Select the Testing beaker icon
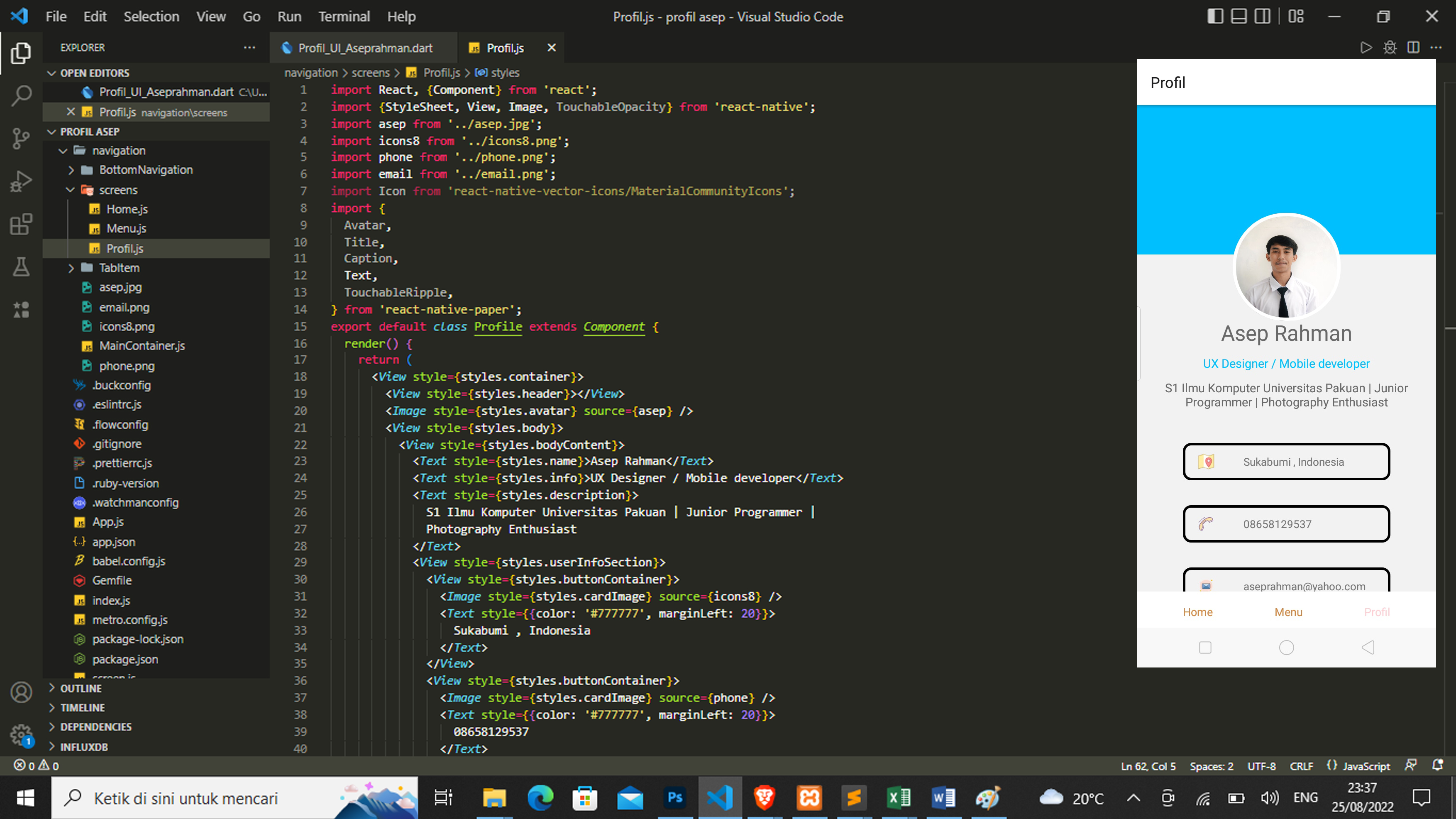The width and height of the screenshot is (1456, 819). tap(21, 267)
